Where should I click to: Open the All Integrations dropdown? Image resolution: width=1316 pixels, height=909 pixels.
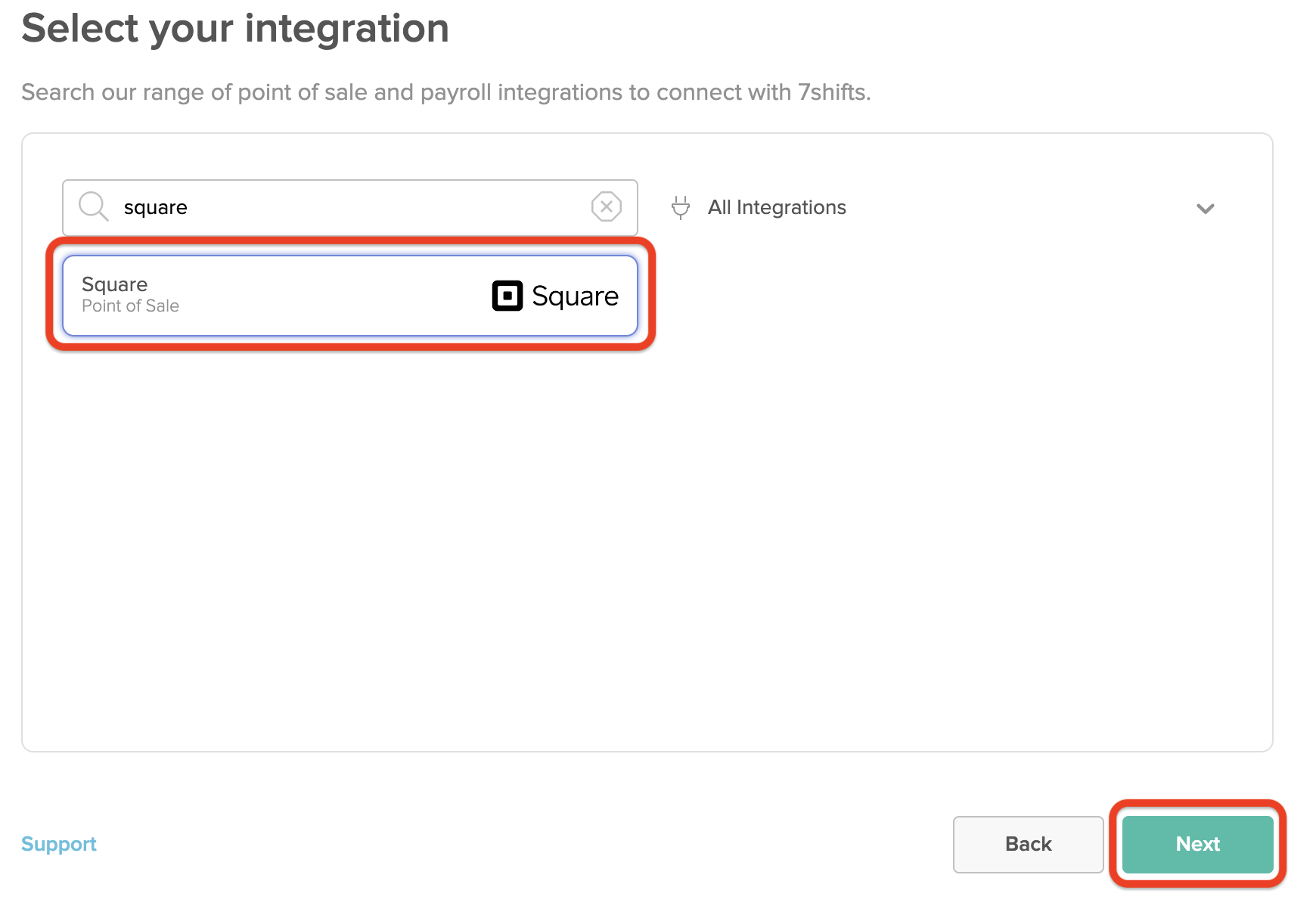pyautogui.click(x=944, y=207)
